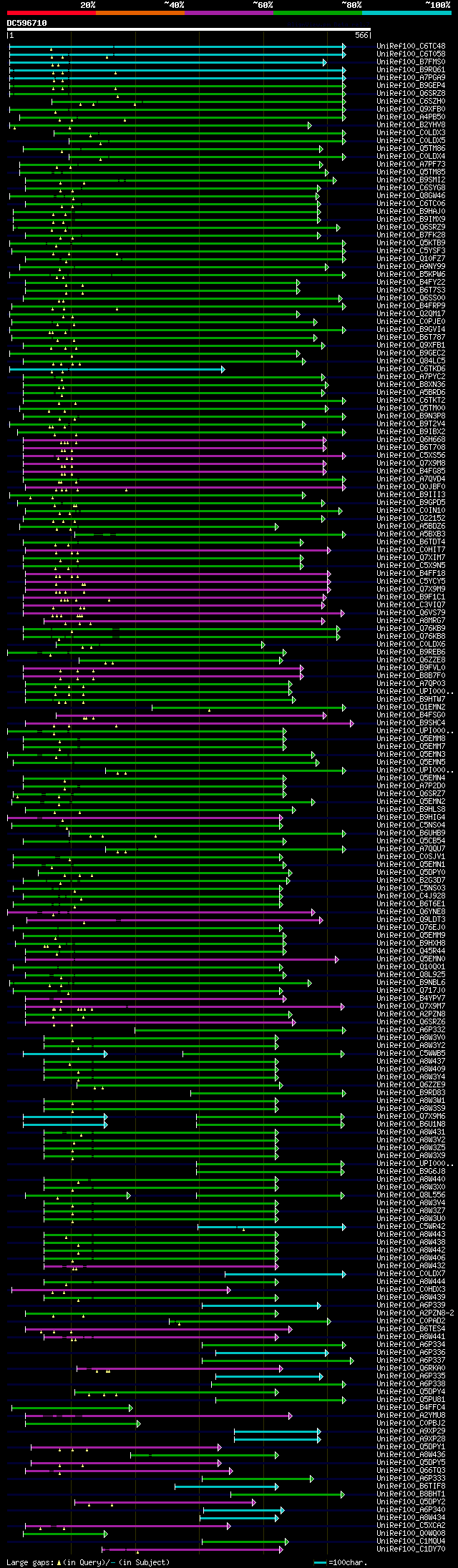
Task: Select label UniRef100_B9FVL0
Action: [411, 668]
